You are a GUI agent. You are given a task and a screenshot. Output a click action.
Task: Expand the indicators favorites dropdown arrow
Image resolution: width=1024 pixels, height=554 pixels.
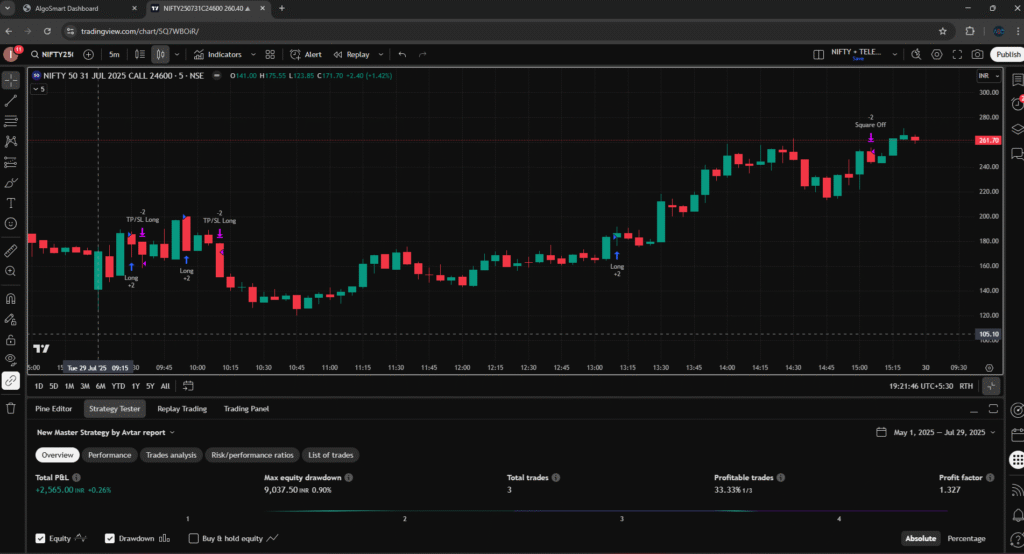253,54
